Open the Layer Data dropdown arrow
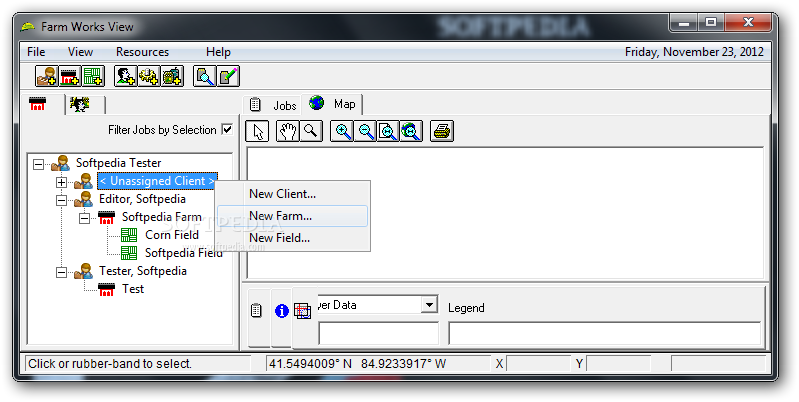The width and height of the screenshot is (799, 402). [x=430, y=305]
